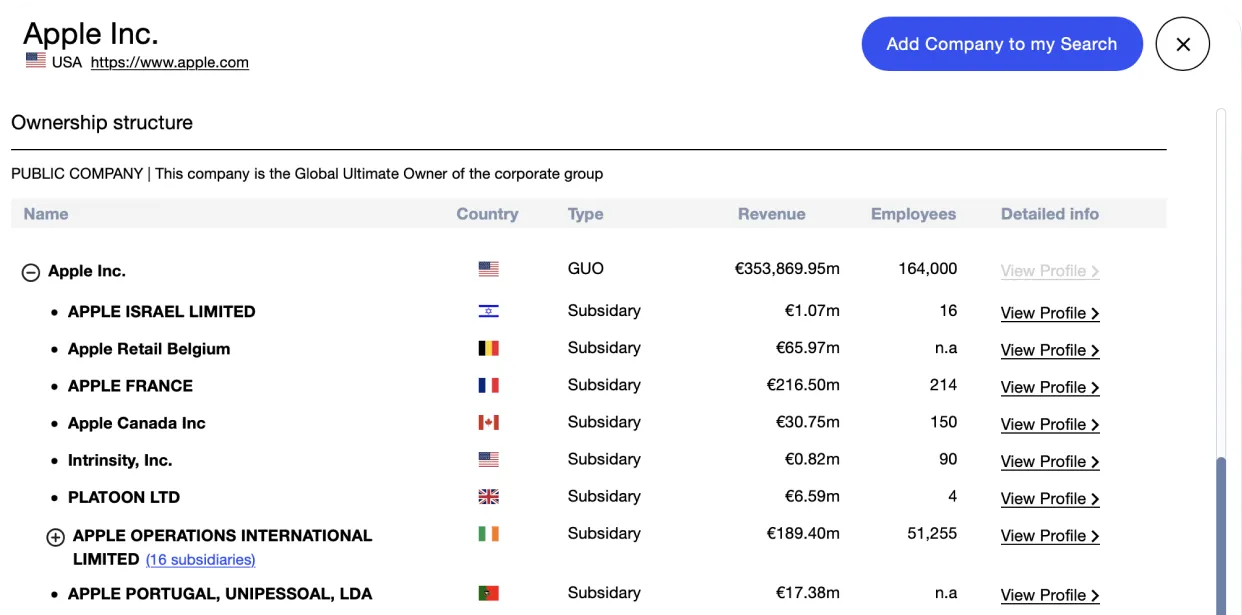
Task: Open the apple.com website link
Action: click(x=169, y=62)
